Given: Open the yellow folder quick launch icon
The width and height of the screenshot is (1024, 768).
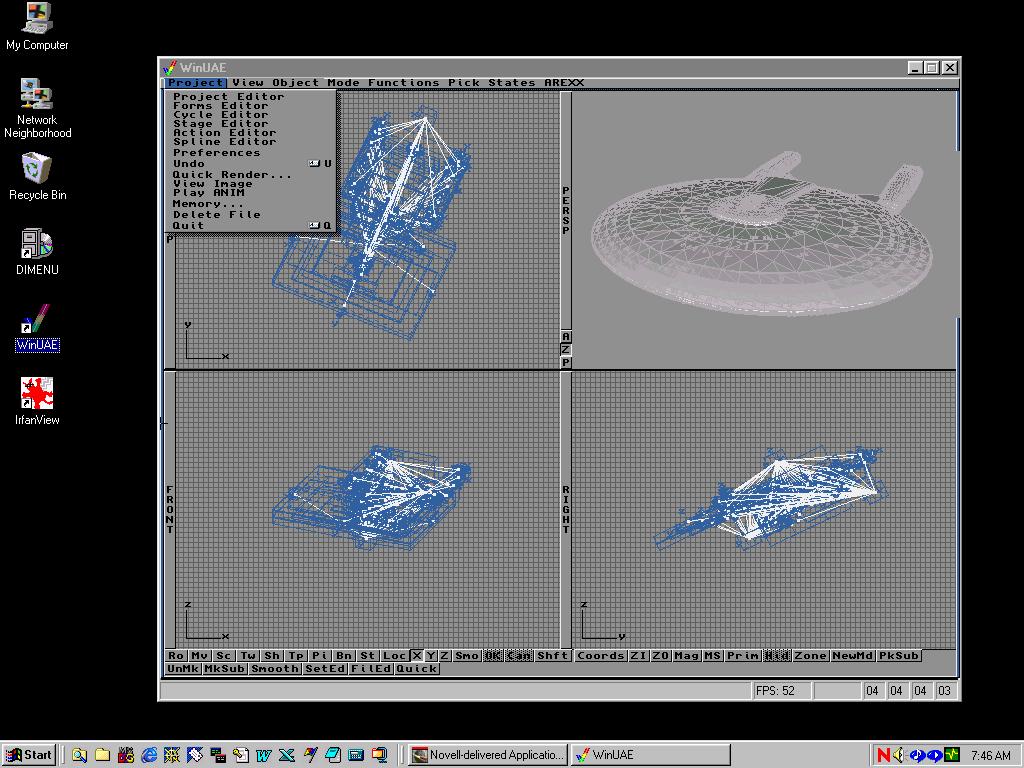Looking at the screenshot, I should (103, 755).
